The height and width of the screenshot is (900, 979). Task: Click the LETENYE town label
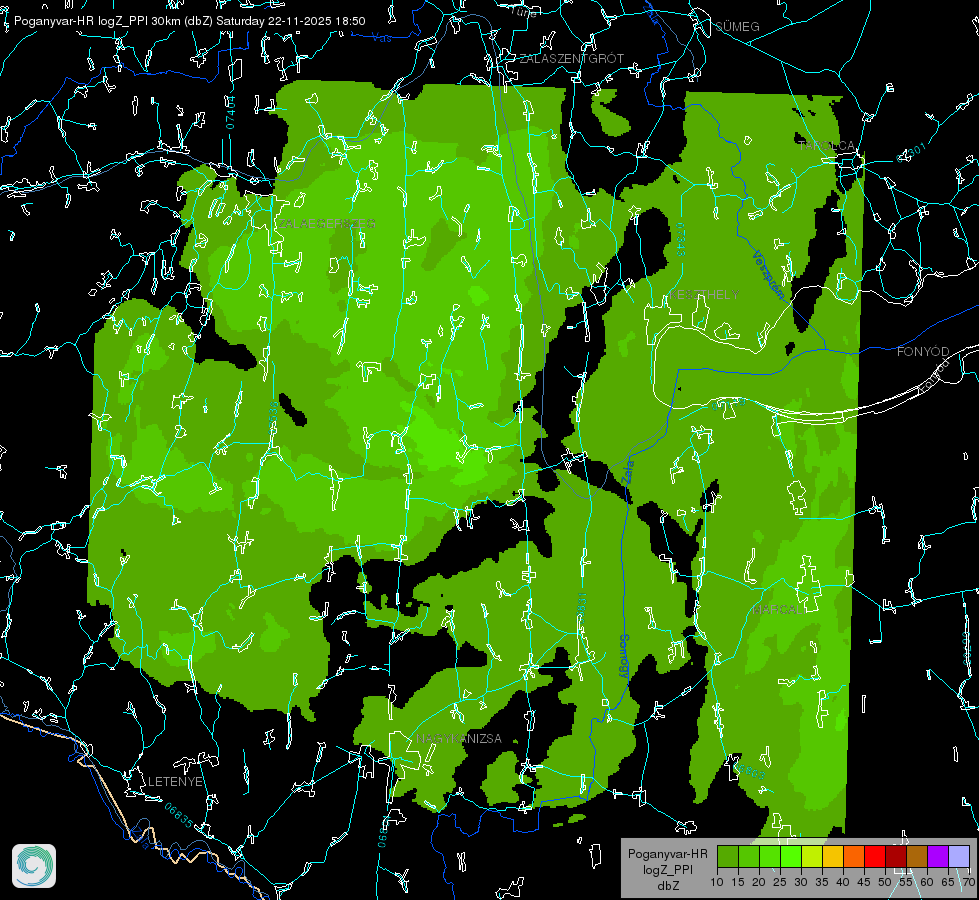[x=175, y=781]
